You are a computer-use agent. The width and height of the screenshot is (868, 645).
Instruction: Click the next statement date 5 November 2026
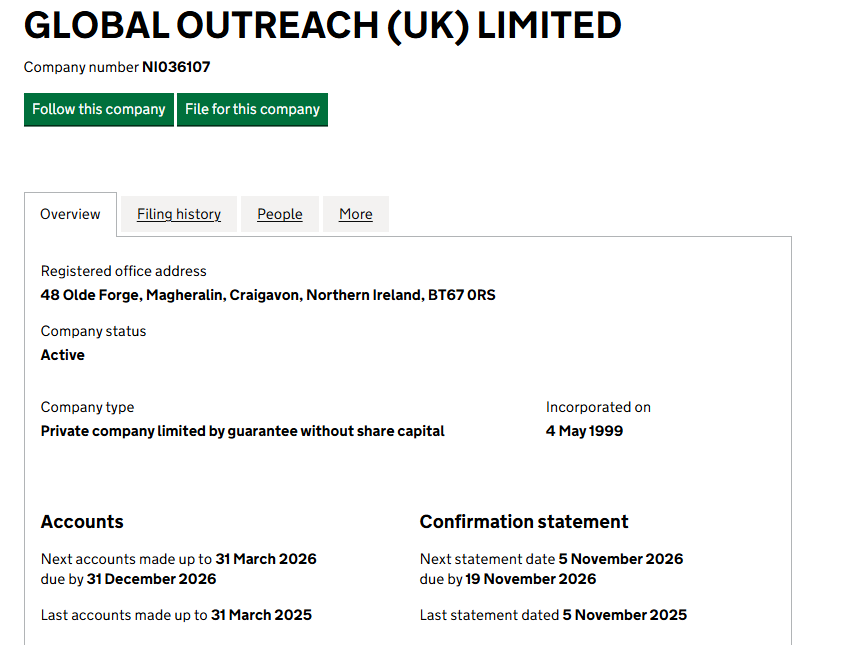coord(621,559)
